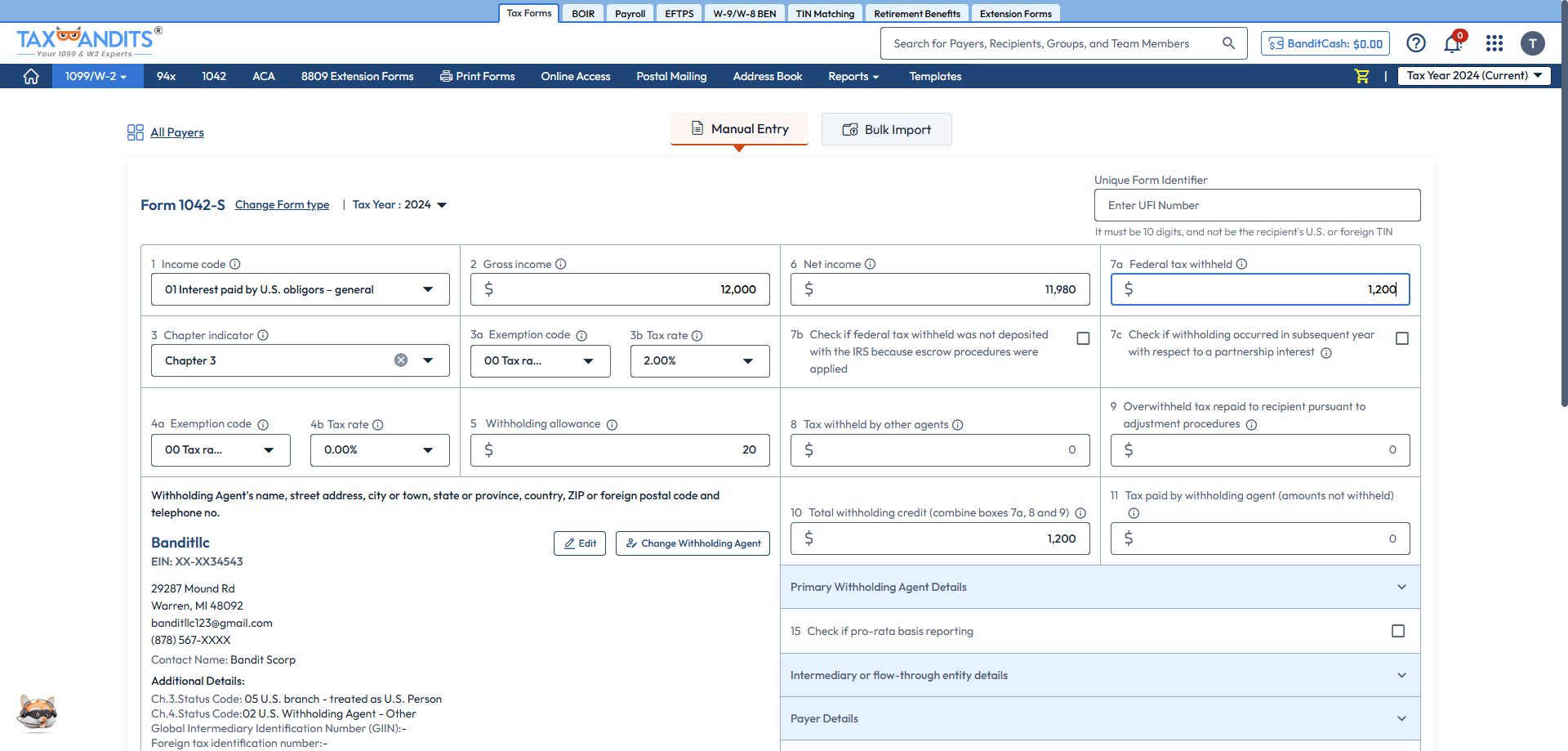Image resolution: width=1568 pixels, height=751 pixels.
Task: Show info for Net income field
Action: pyautogui.click(x=871, y=264)
